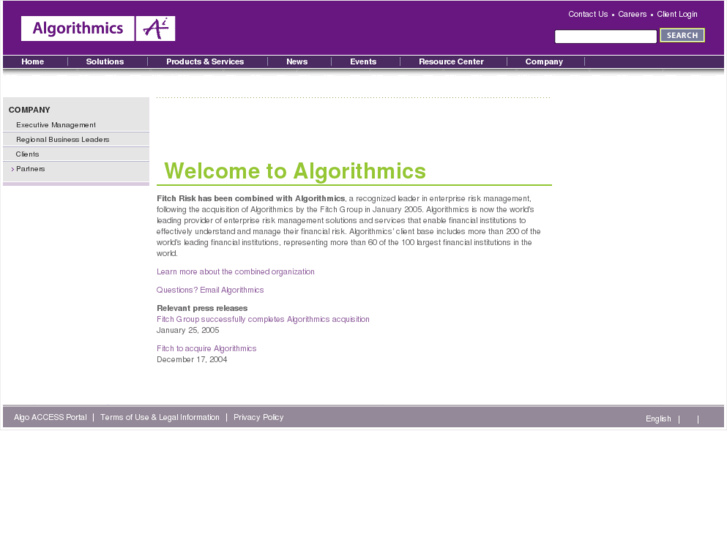
Task: Select the Events menu item
Action: tap(363, 62)
